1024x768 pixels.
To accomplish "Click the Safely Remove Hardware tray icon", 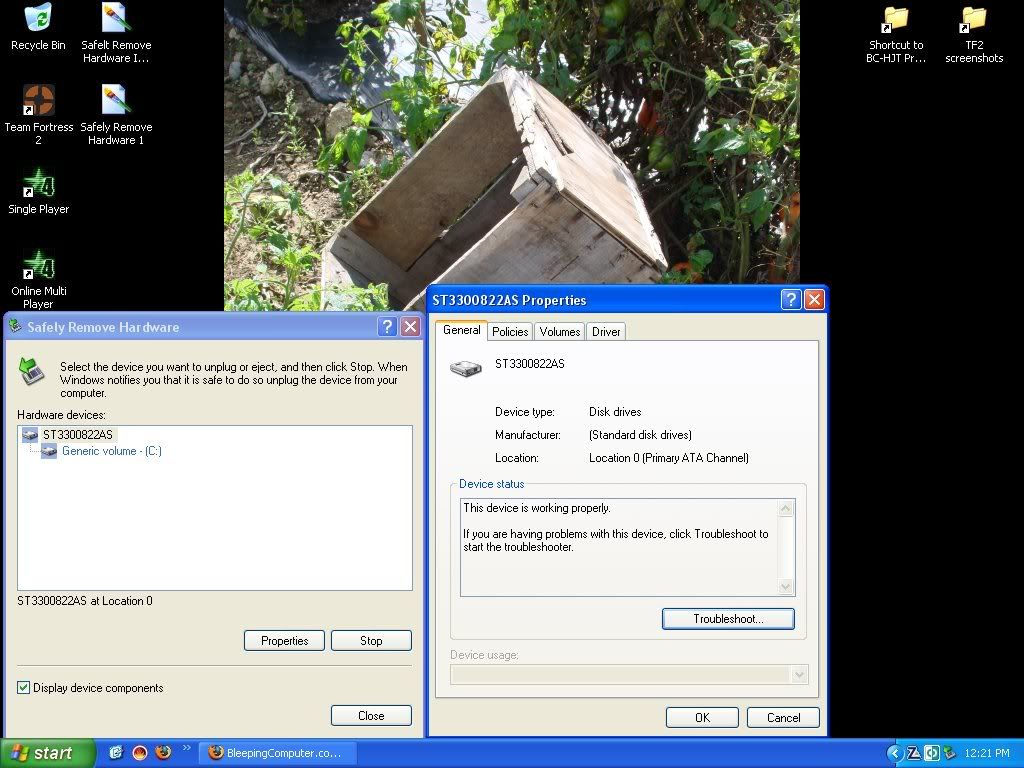I will (x=949, y=753).
